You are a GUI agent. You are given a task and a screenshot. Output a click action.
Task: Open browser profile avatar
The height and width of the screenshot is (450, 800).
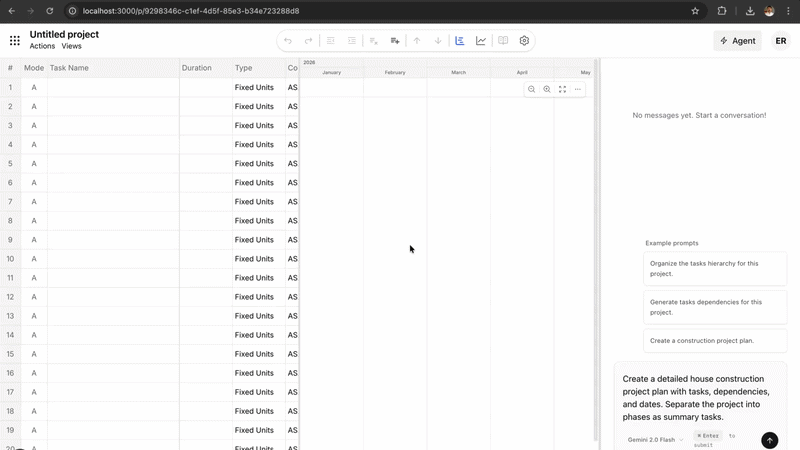(x=769, y=11)
